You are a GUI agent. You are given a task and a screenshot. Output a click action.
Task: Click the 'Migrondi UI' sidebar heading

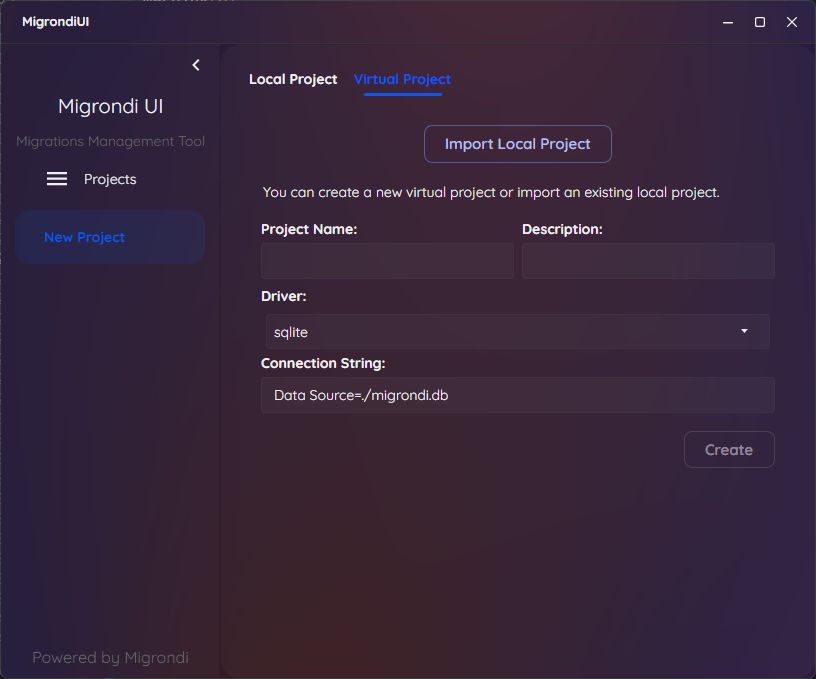110,106
